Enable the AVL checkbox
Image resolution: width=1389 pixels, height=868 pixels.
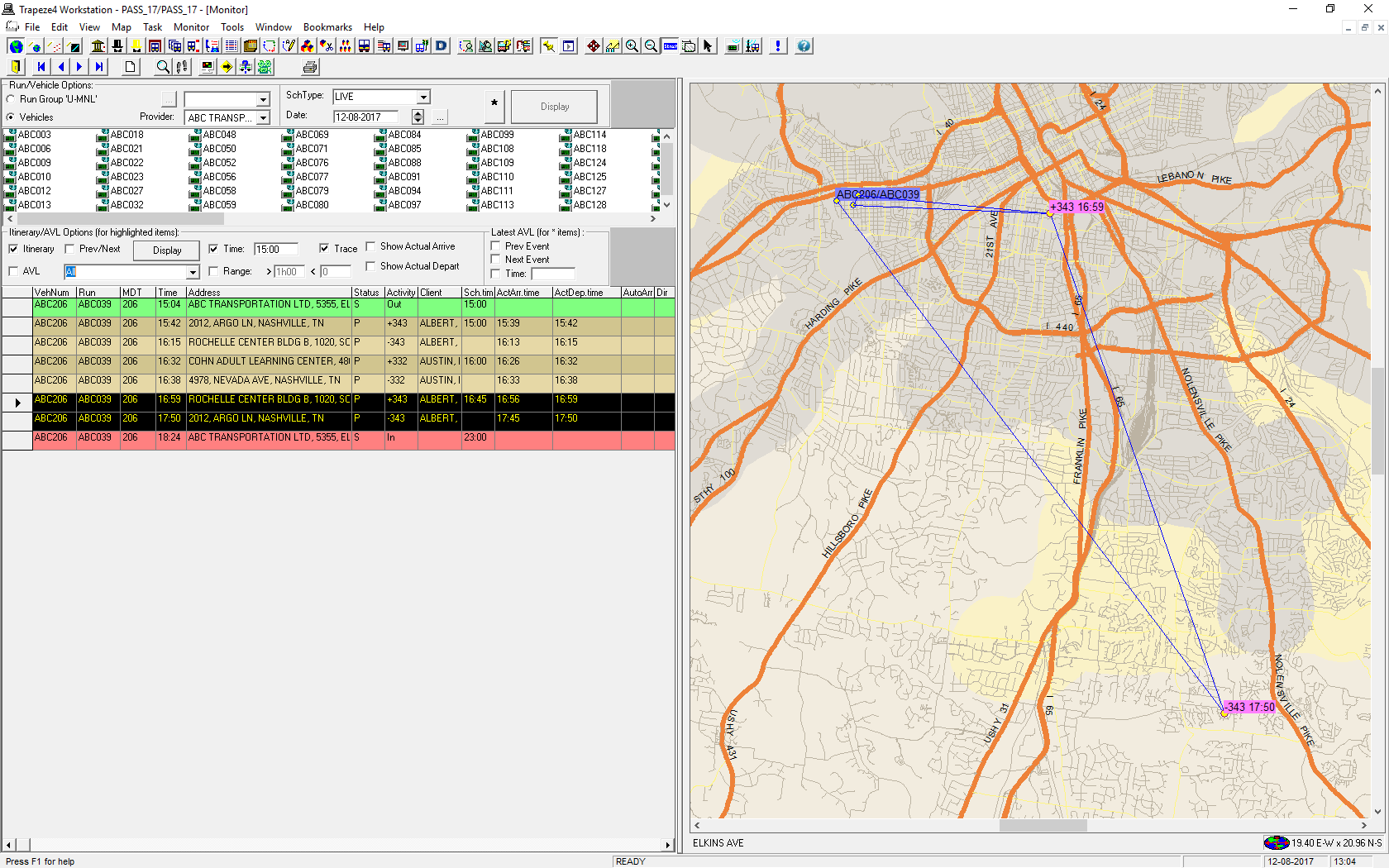click(13, 271)
